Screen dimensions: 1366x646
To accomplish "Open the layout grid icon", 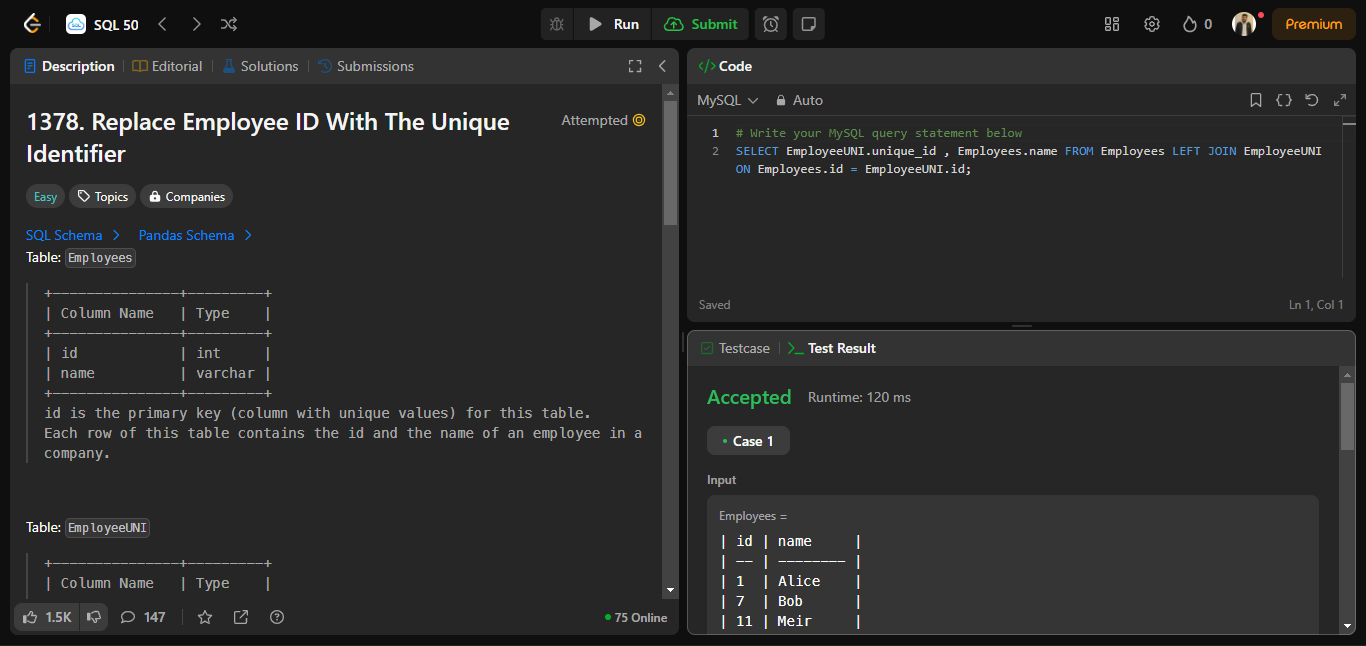I will point(1112,24).
